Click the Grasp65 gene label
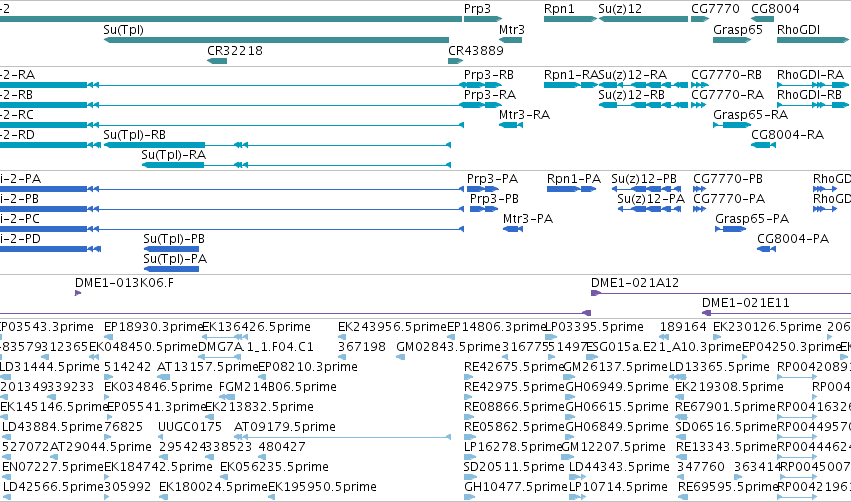The image size is (851, 502). pos(738,30)
